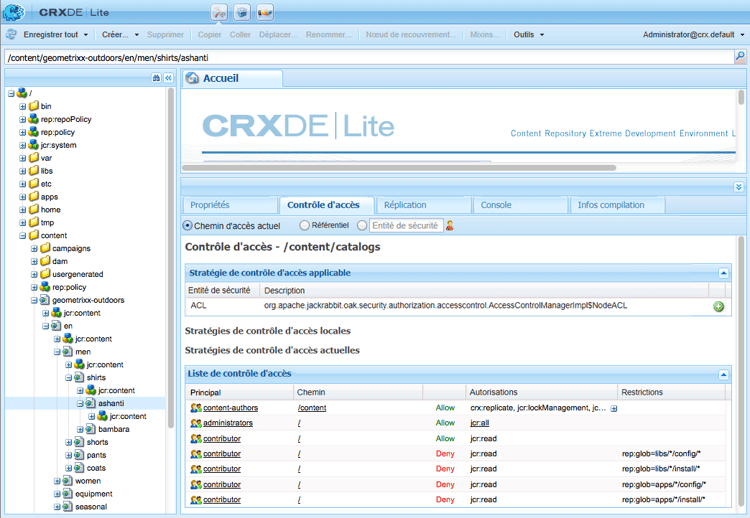Image resolution: width=750 pixels, height=518 pixels.
Task: Open the Outils dropdown menu
Action: (529, 34)
